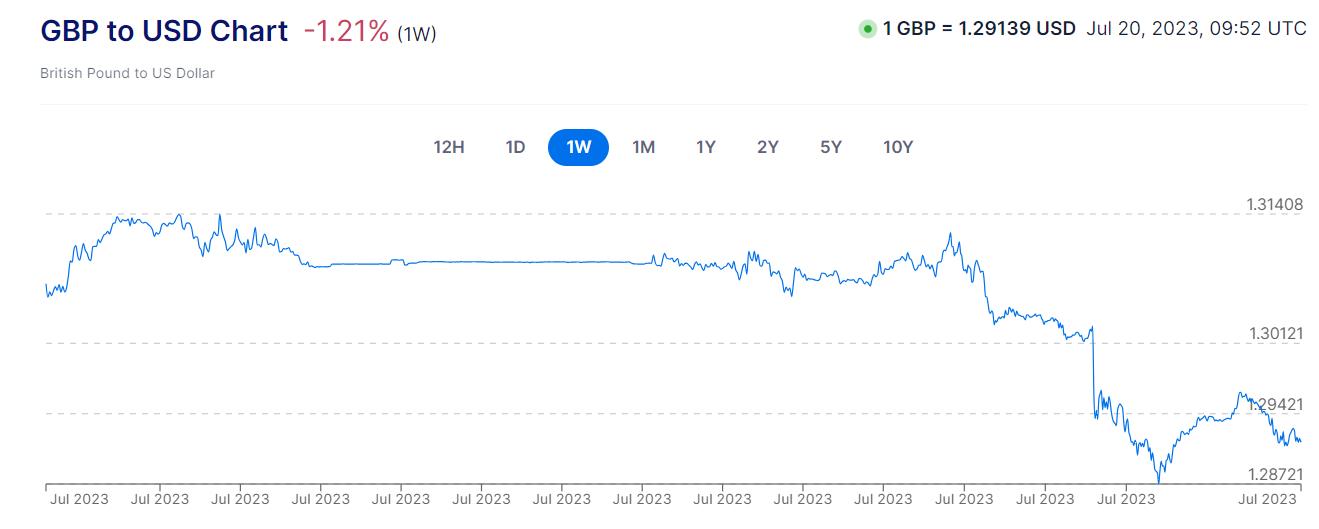1319x529 pixels.
Task: Select the 12H time range
Action: point(449,148)
